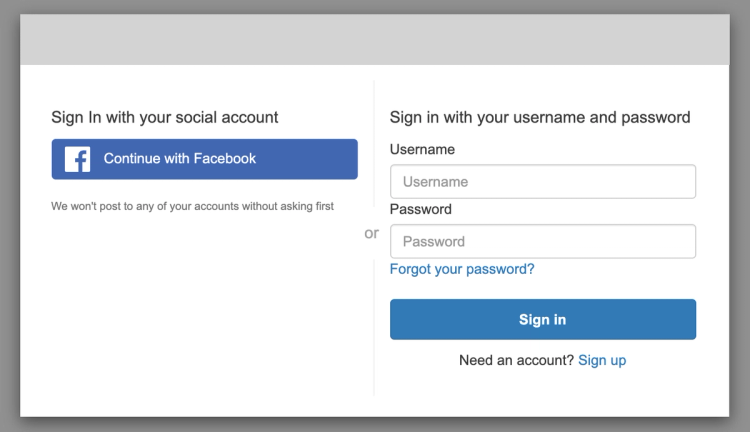
Task: Click the vertical divider below the 'or'
Action: pyautogui.click(x=374, y=320)
